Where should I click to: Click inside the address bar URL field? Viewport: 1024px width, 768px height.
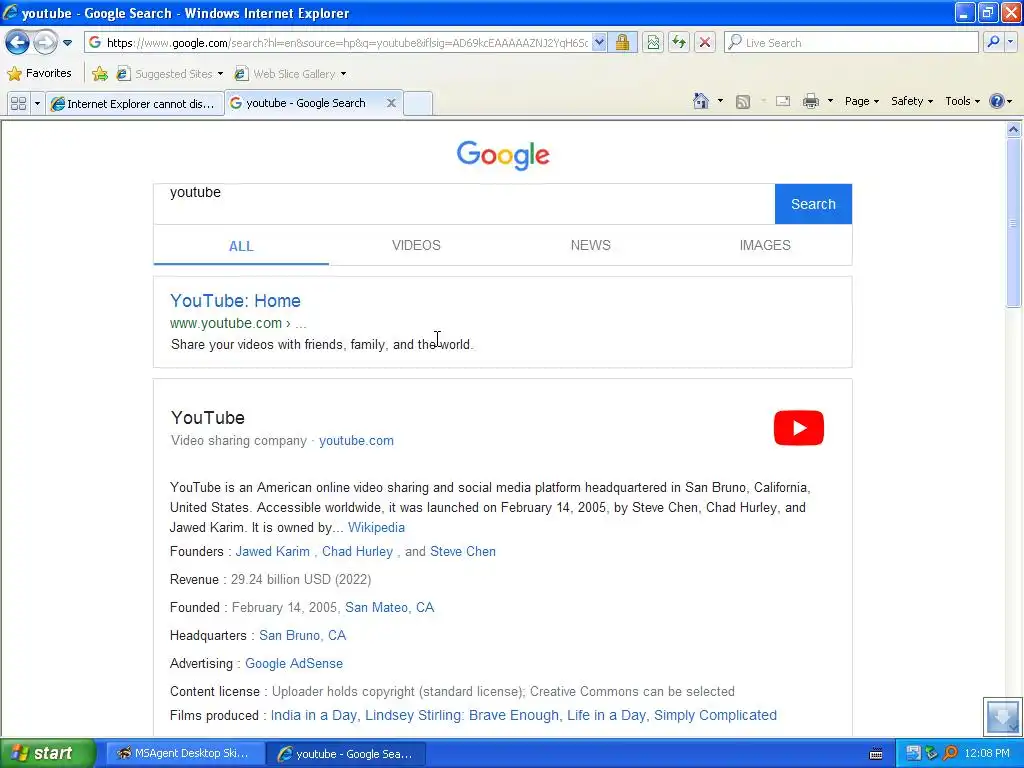tap(346, 43)
